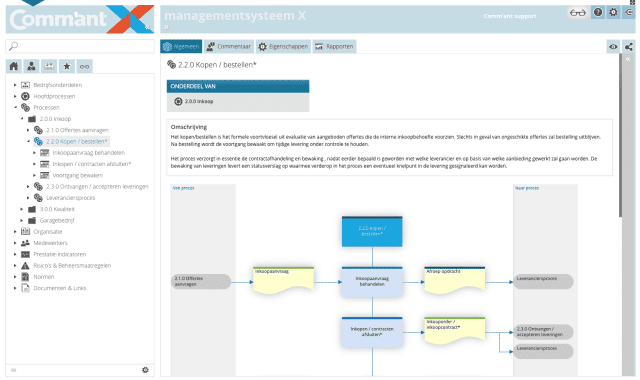Follow 2.3.0 Ontvangen / accepteren leveringen pill
640x380 pixels.
tap(543, 332)
